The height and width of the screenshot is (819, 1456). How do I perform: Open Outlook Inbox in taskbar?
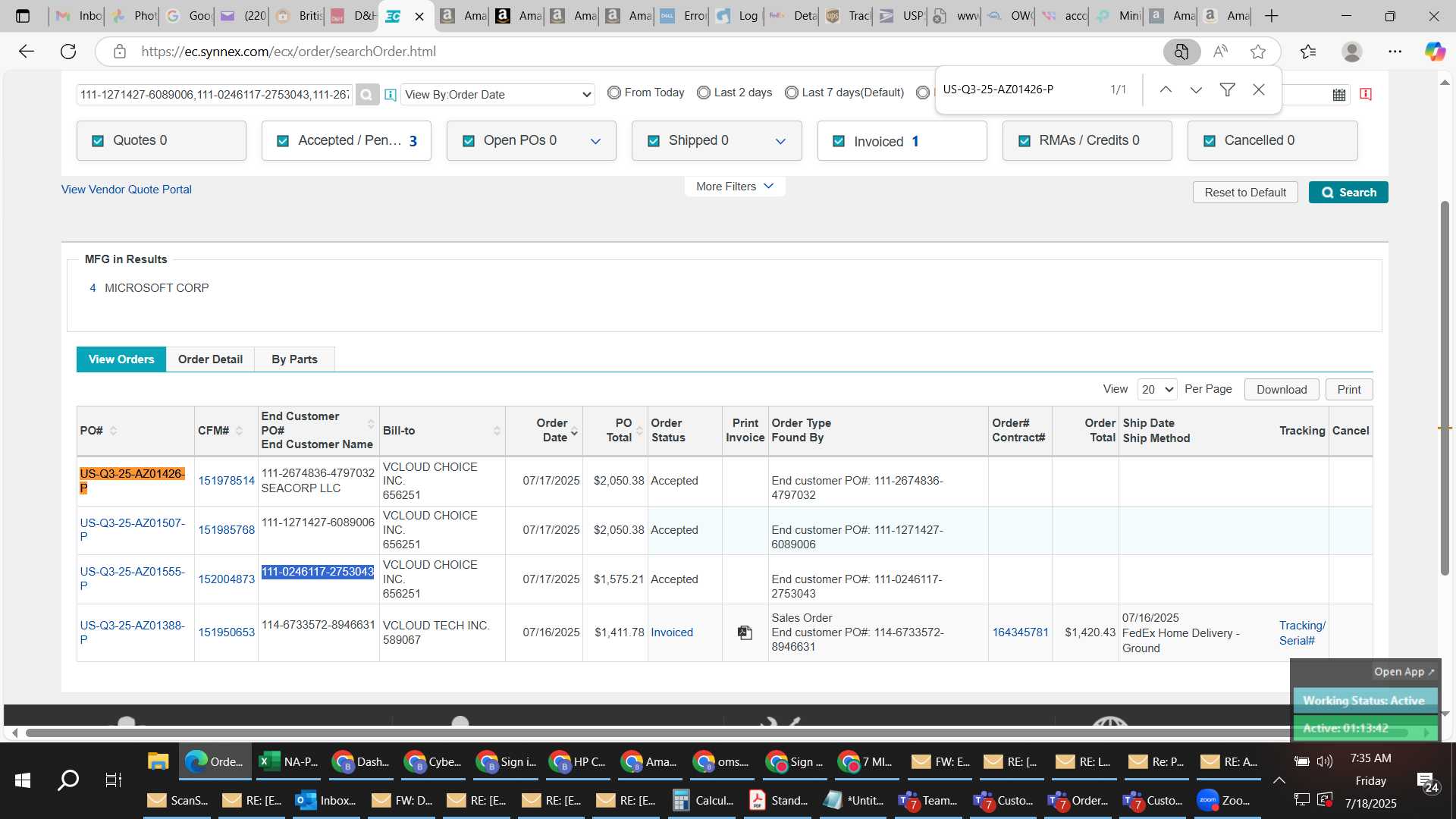326,800
